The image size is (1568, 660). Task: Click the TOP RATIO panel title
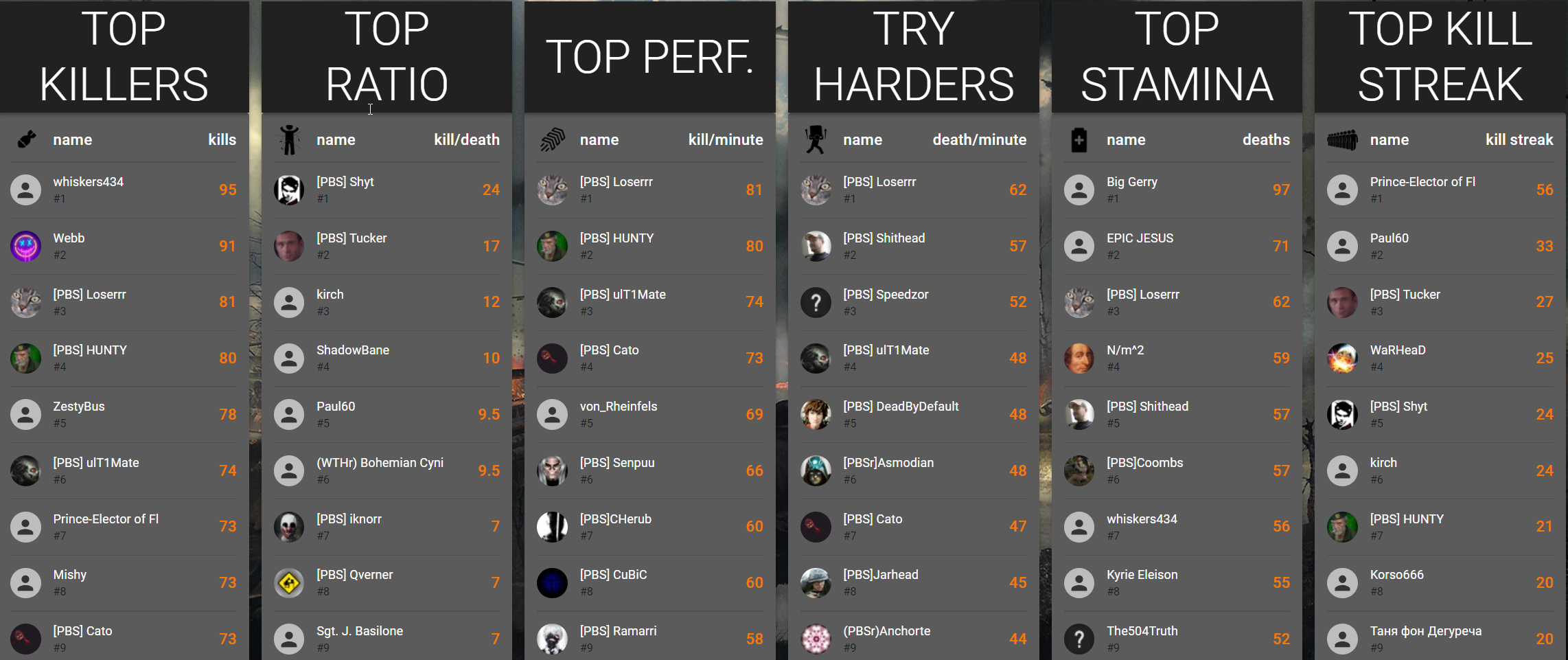point(387,56)
